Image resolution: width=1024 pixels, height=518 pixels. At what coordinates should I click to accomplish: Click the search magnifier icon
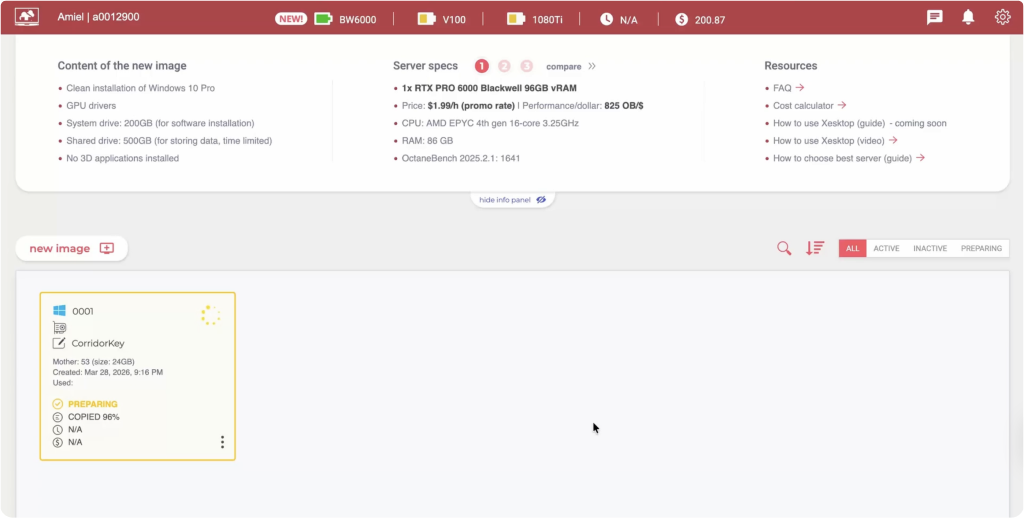[784, 248]
